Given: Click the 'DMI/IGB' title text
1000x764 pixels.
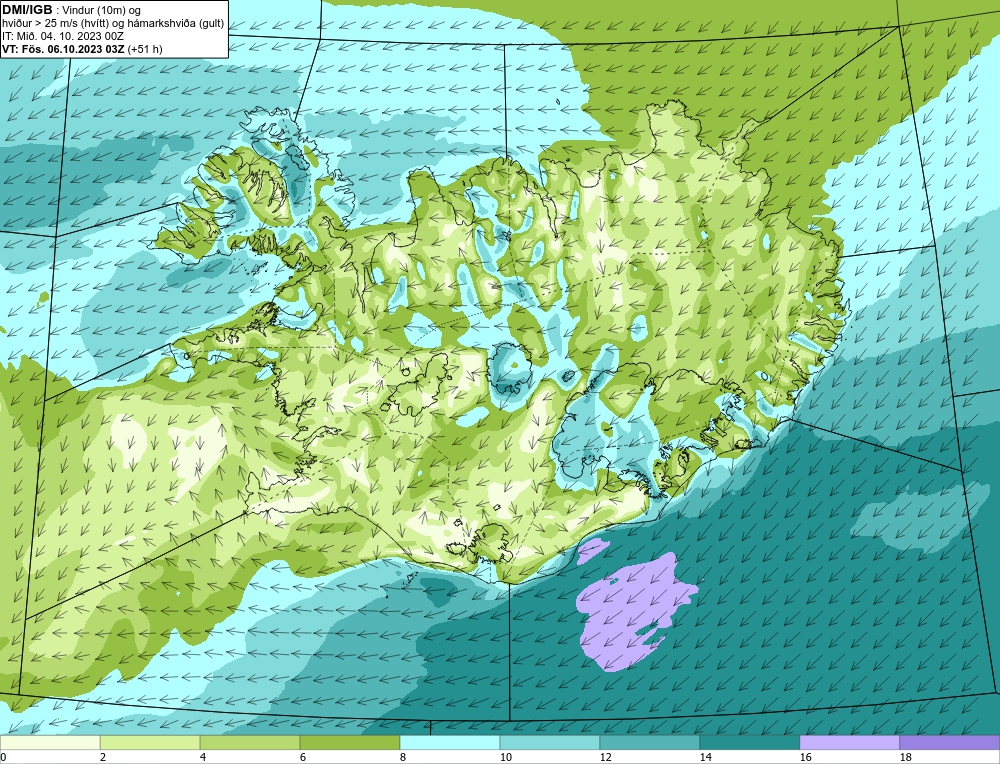Looking at the screenshot, I should [x=27, y=10].
